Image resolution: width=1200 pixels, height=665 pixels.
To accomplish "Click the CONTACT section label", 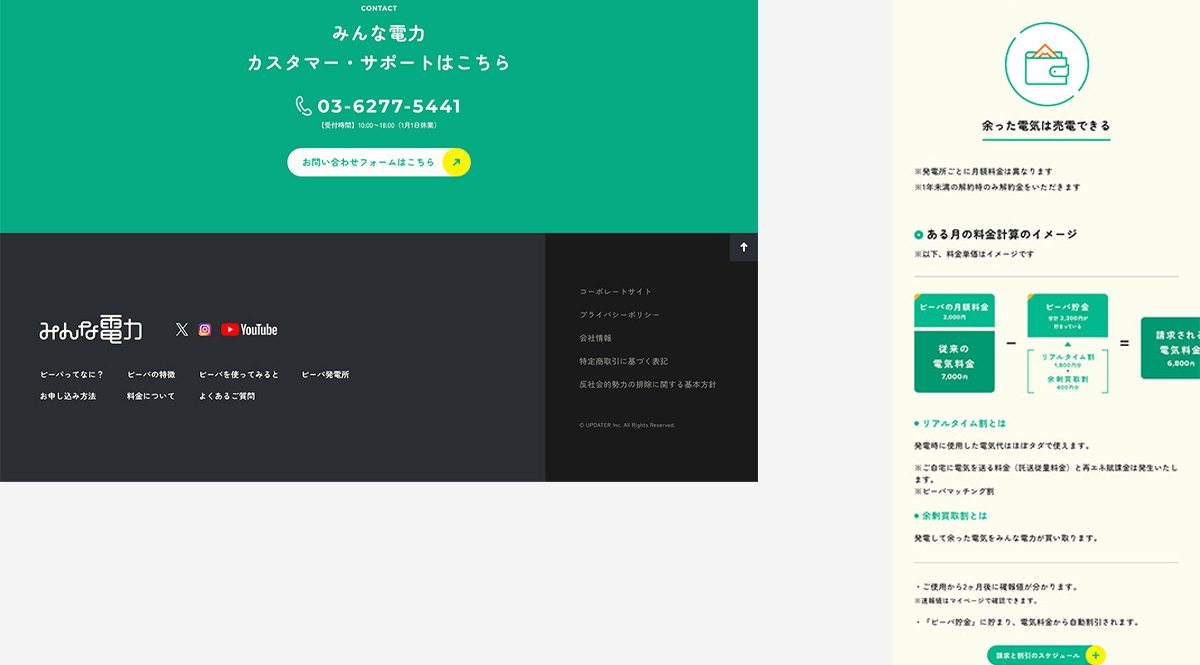I will point(379,8).
